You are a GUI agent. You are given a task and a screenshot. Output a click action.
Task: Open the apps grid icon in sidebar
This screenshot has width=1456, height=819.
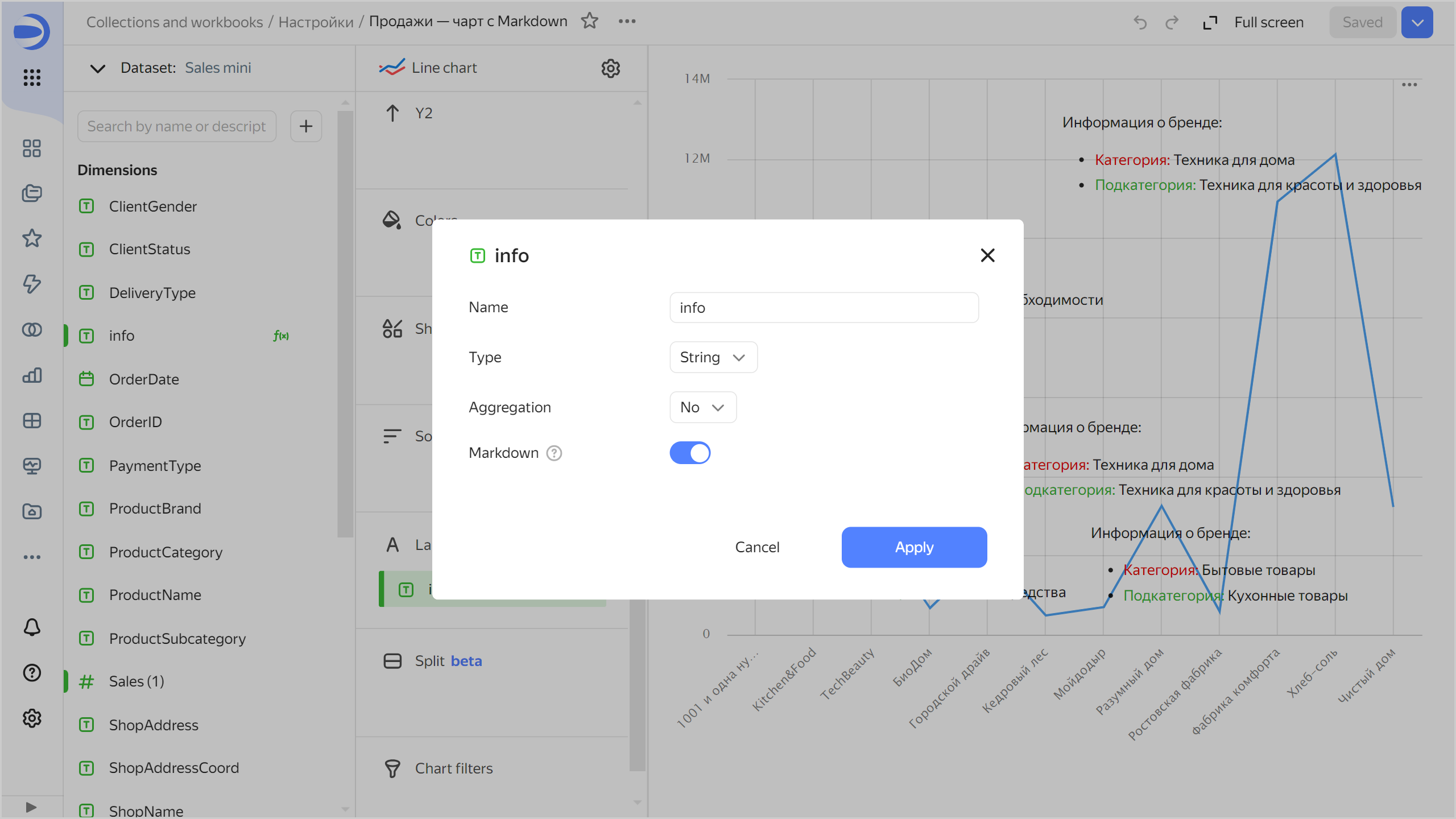[x=32, y=77]
